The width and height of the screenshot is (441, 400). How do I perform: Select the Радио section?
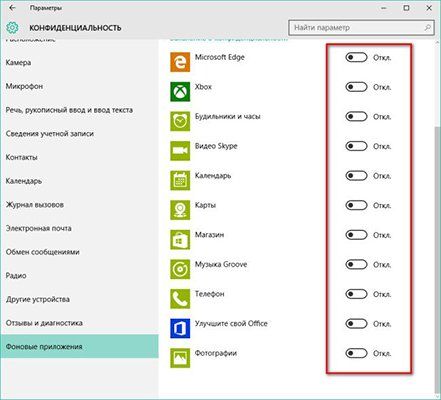pyautogui.click(x=79, y=276)
